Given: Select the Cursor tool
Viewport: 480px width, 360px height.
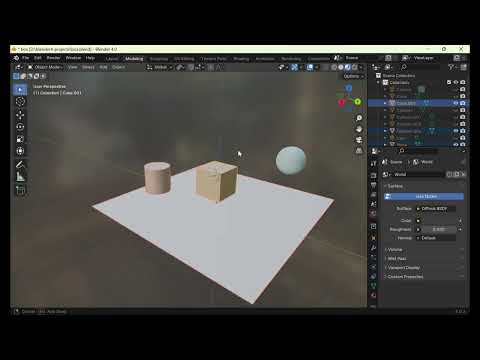Looking at the screenshot, I should tap(20, 102).
